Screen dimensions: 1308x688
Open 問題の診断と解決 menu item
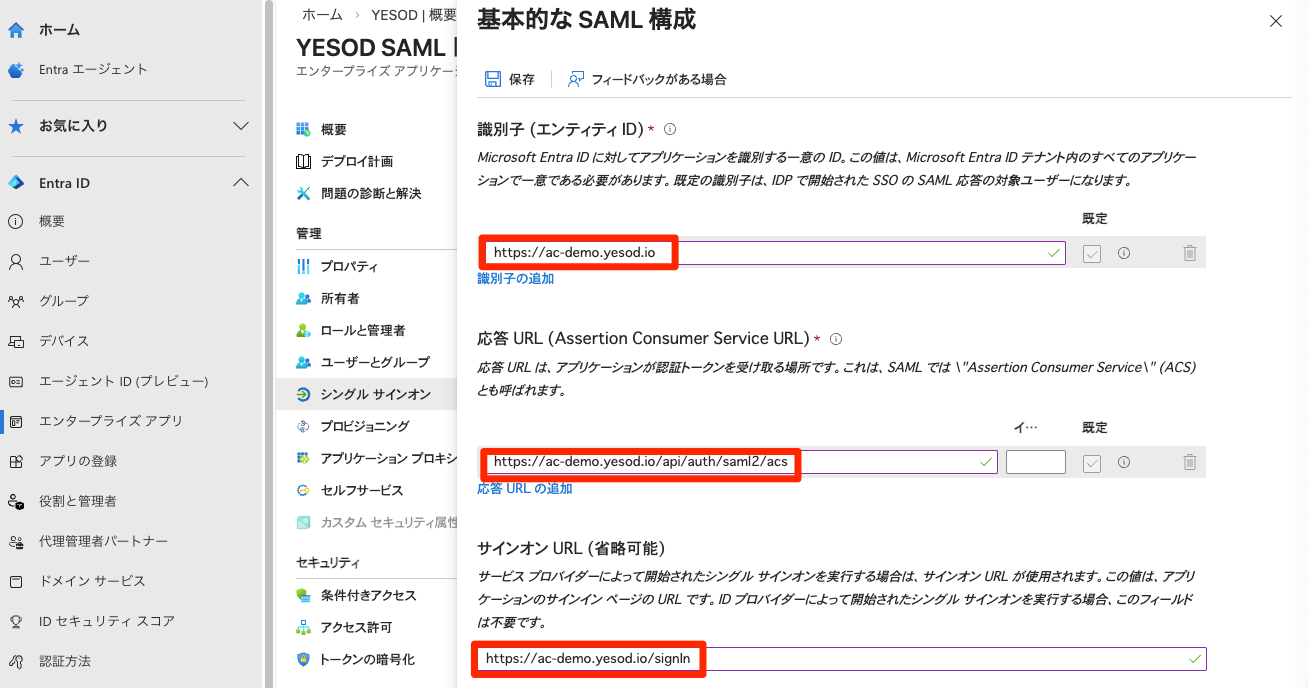(371, 193)
